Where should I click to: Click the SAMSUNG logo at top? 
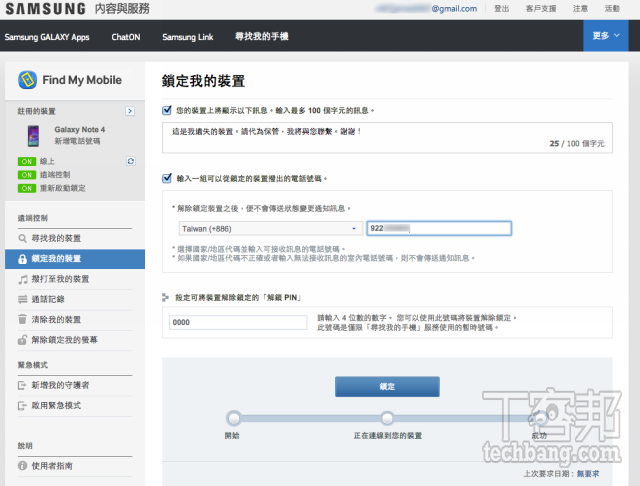pos(45,9)
